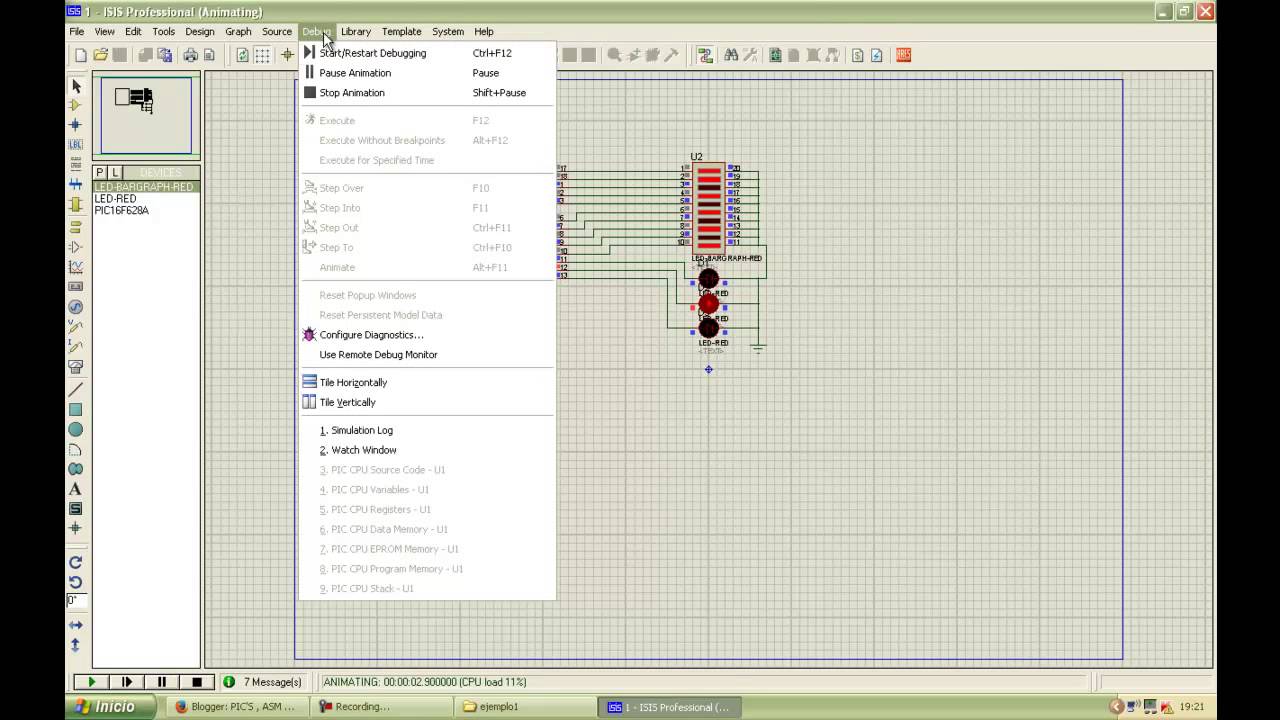Screen dimensions: 1280x720
Task: Open the Library menu
Action: click(355, 32)
